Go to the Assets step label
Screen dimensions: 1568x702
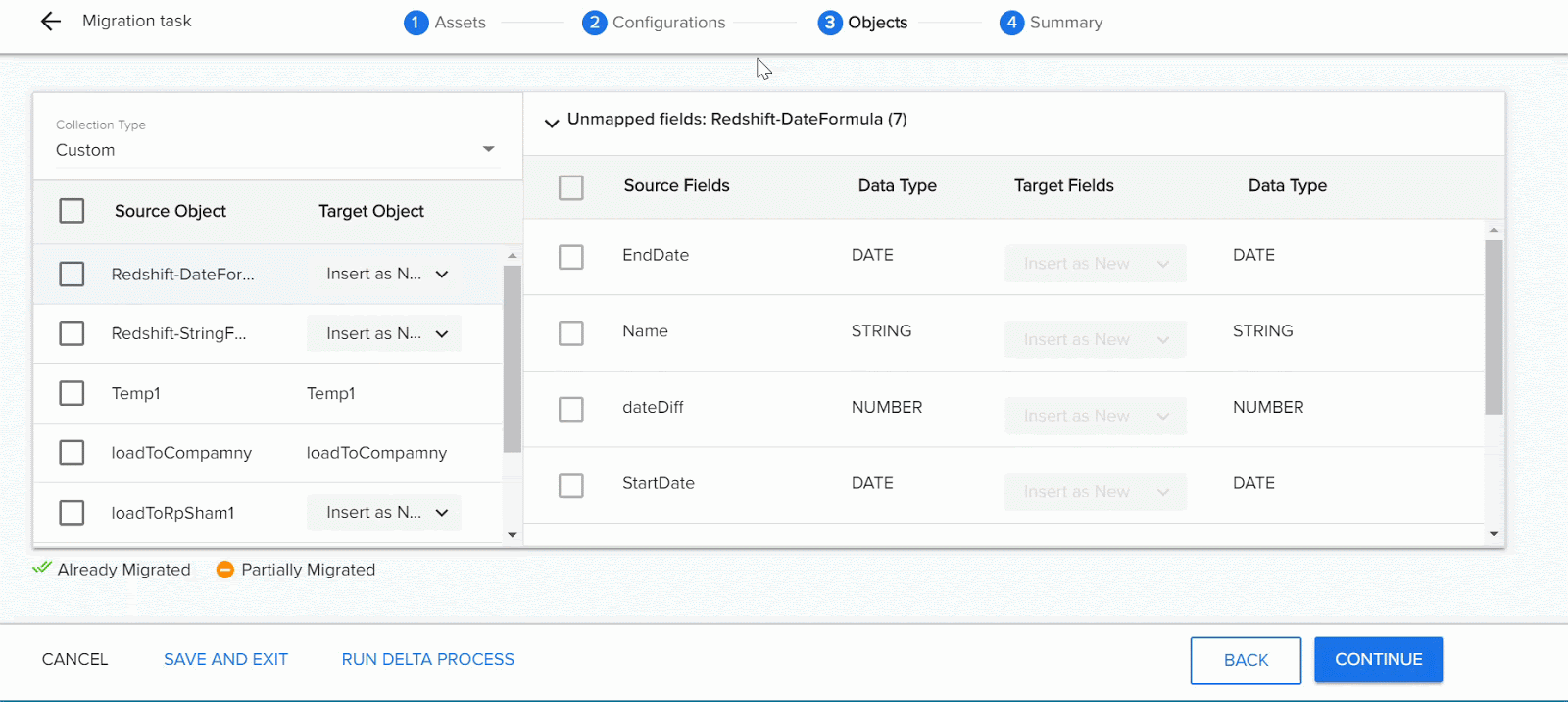(460, 23)
